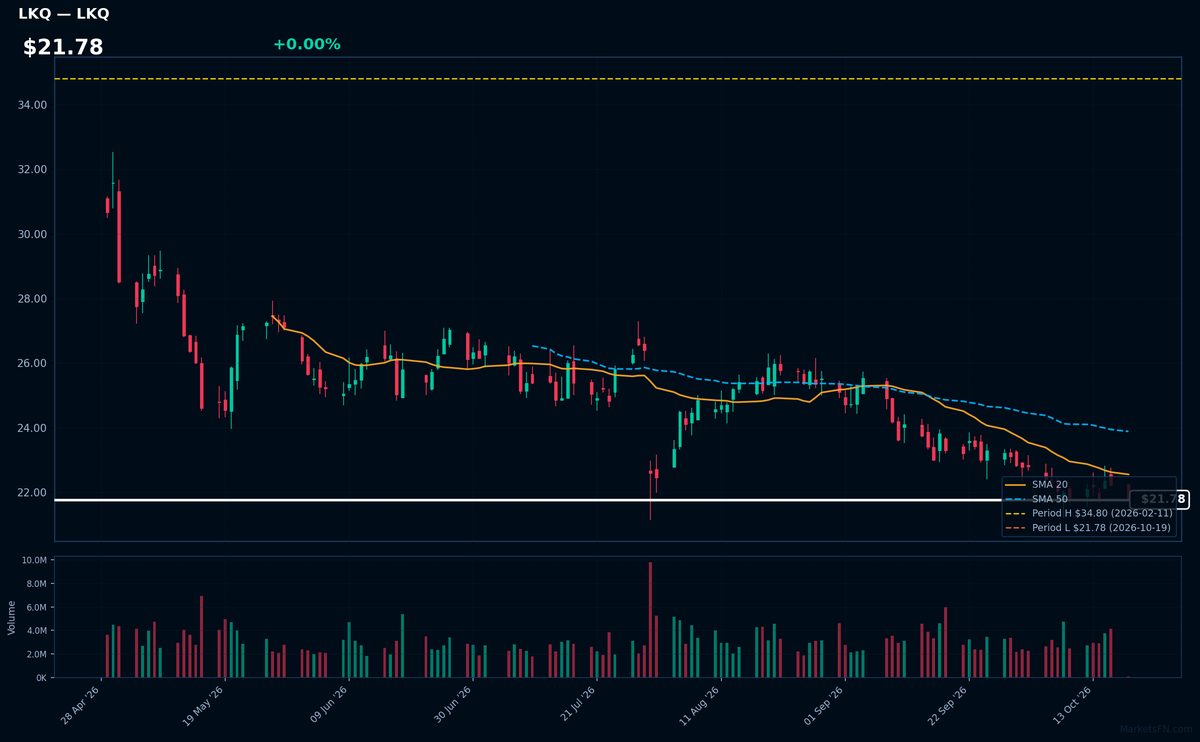
Task: Click the 0K volume axis label
Action: click(x=42, y=678)
